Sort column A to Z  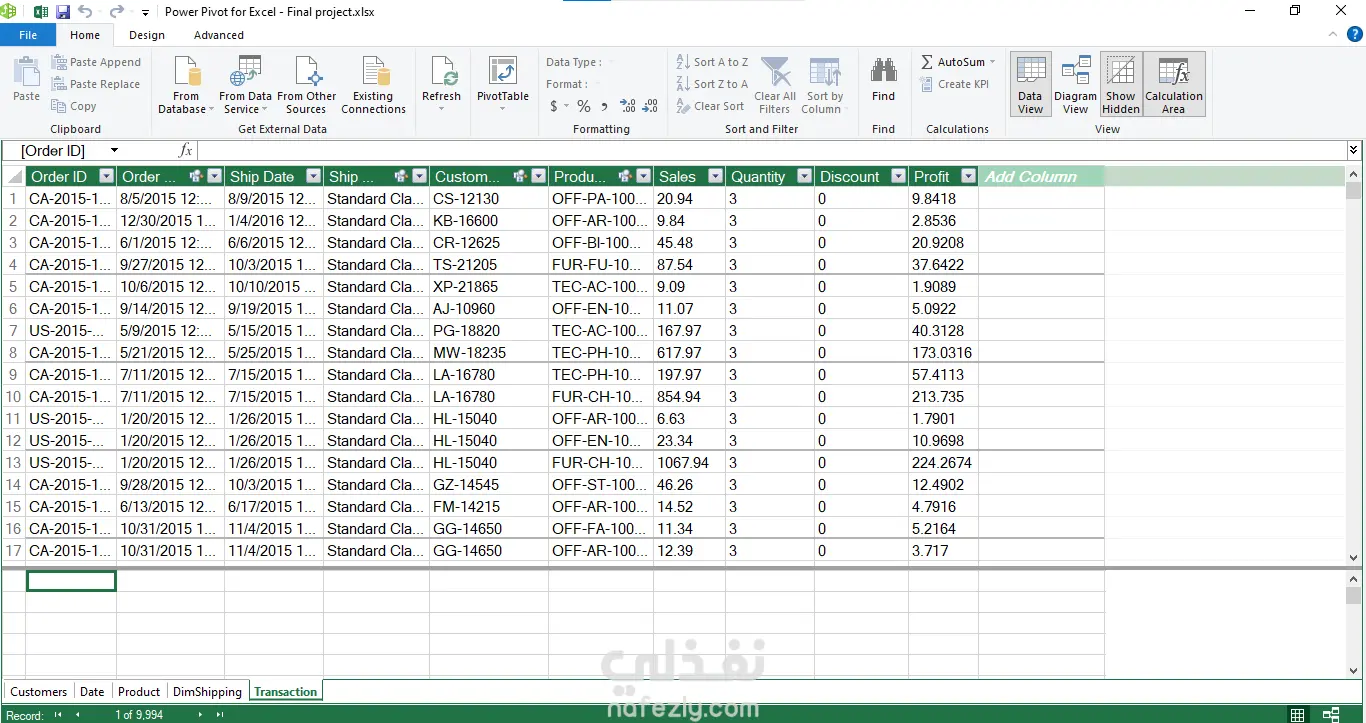click(712, 62)
